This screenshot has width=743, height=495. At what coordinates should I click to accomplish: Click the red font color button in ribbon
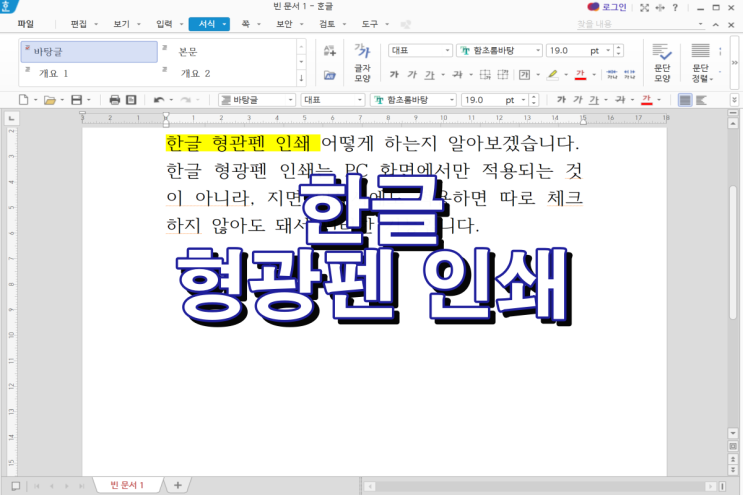580,74
